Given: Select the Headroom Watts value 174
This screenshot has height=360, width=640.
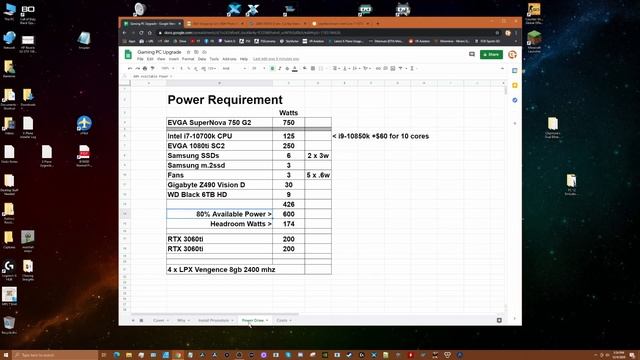Looking at the screenshot, I should point(289,224).
